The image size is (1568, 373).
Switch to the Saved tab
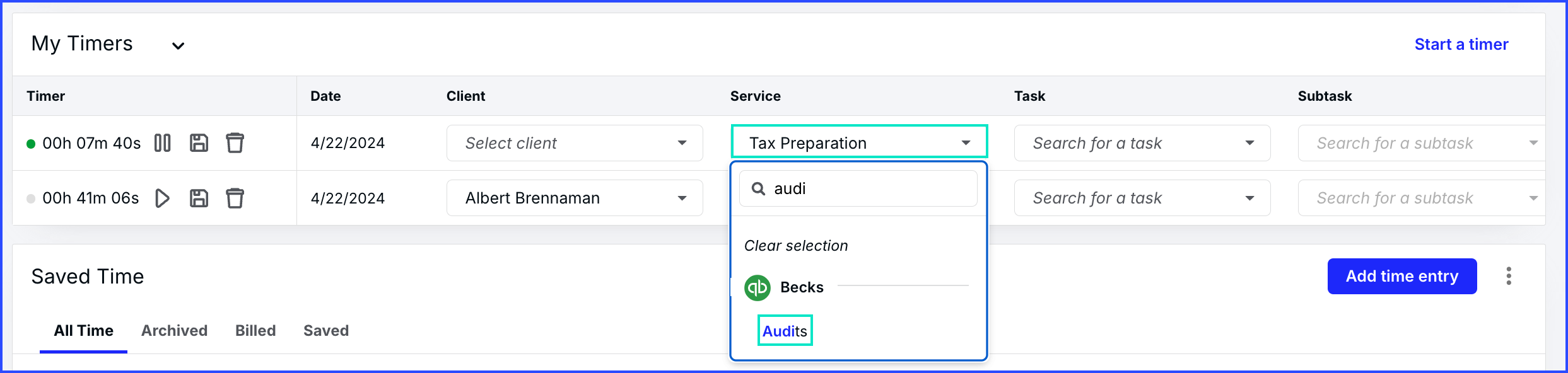point(326,331)
